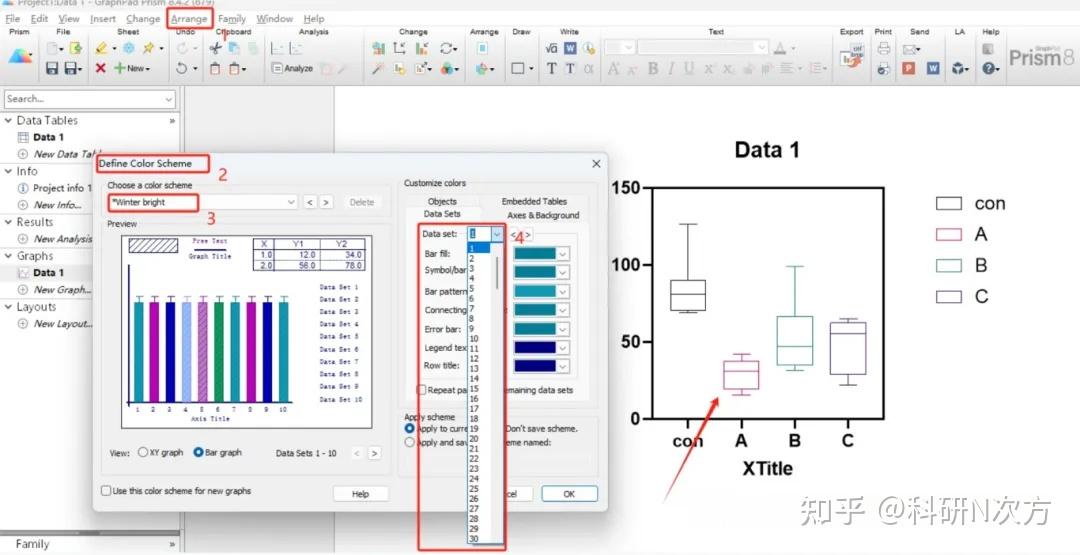Click the large T text tool icon
Viewport: 1080px width, 555px height.
click(551, 68)
